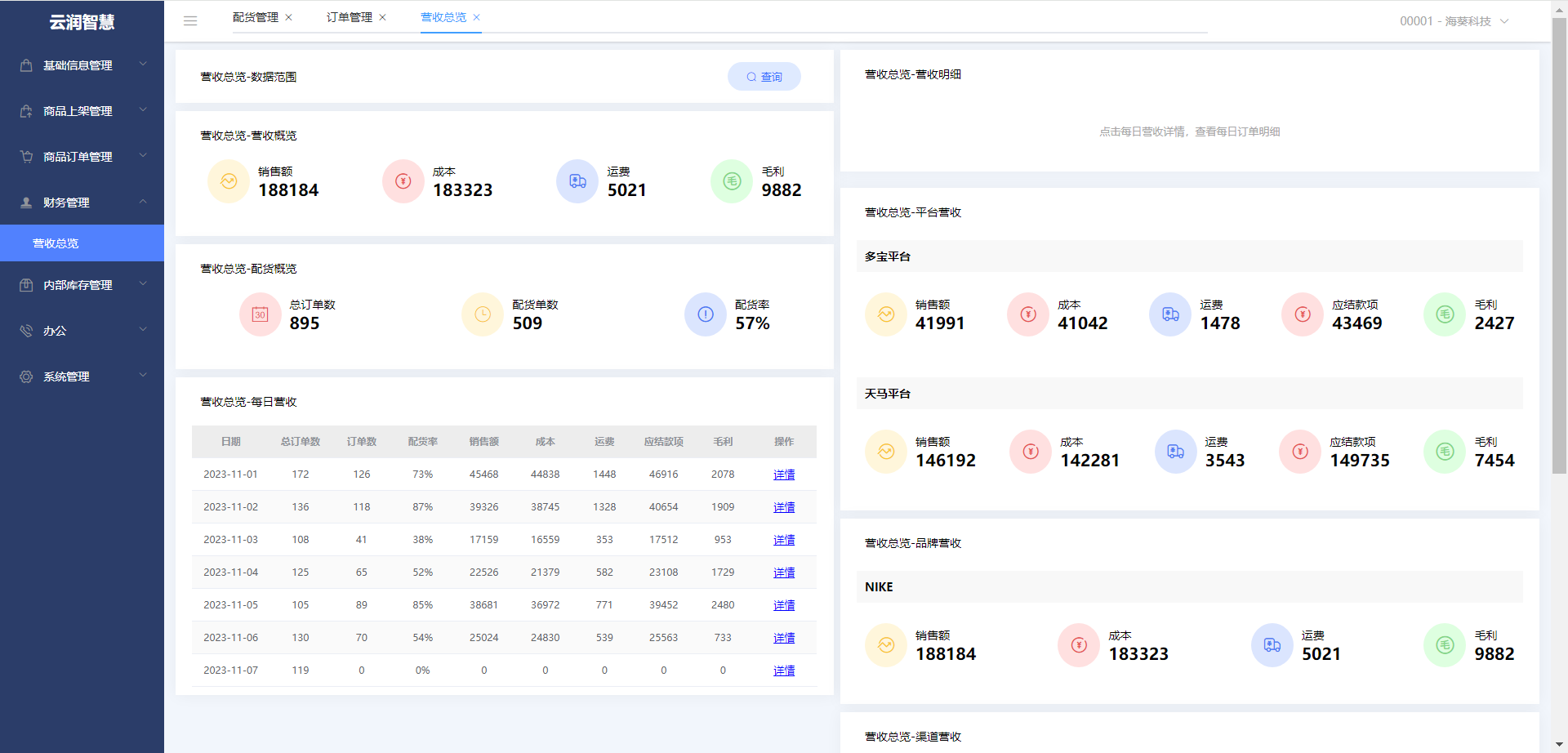This screenshot has height=753, width=1568.
Task: Open 详情 for 2023-11-07
Action: coord(784,671)
